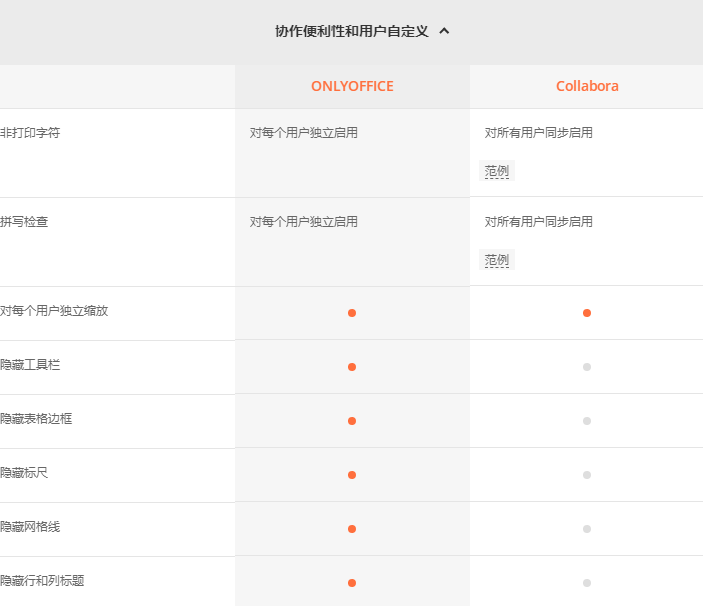Click Collabora 对所有用户同步启用 text in 非打印字符 row
Image resolution: width=703 pixels, height=606 pixels.
point(538,133)
